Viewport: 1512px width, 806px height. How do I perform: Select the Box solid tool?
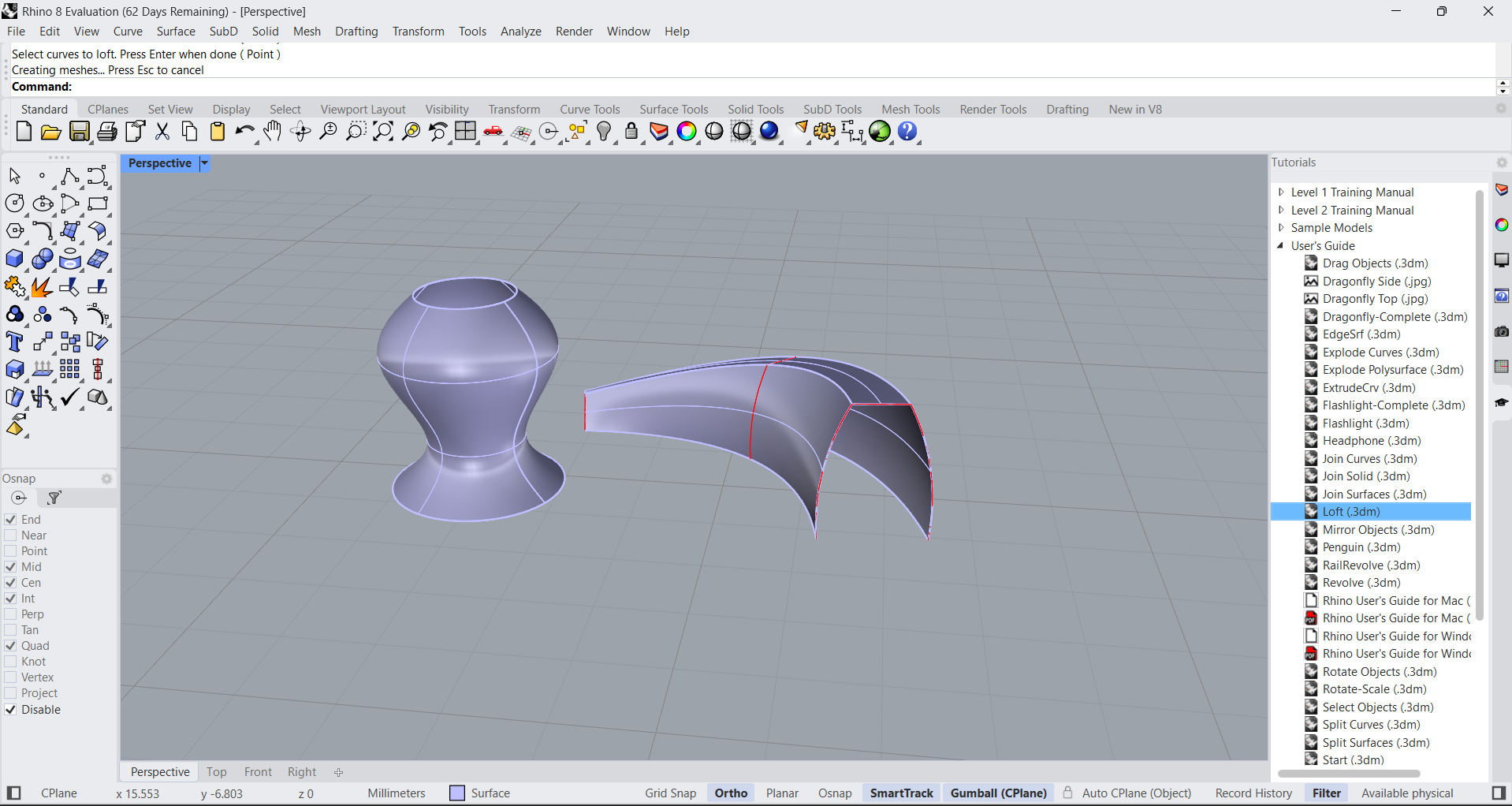(15, 259)
